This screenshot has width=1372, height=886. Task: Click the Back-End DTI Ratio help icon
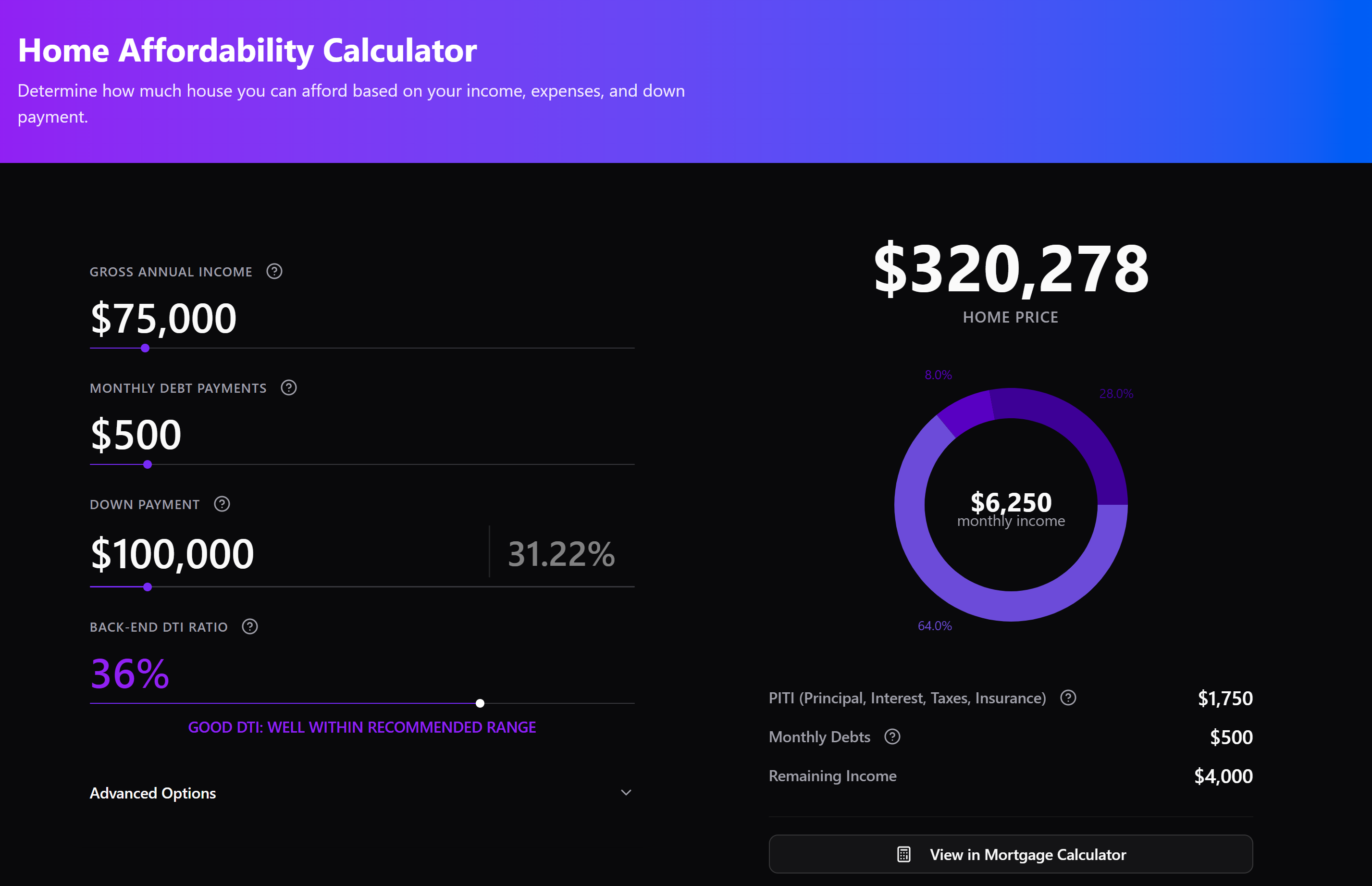point(249,626)
